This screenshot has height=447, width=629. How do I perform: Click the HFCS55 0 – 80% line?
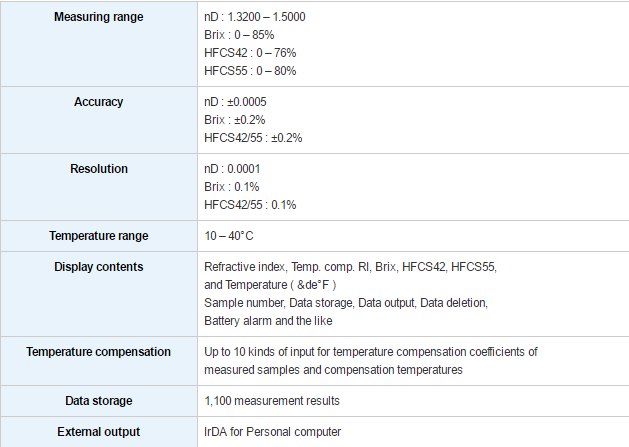(250, 71)
